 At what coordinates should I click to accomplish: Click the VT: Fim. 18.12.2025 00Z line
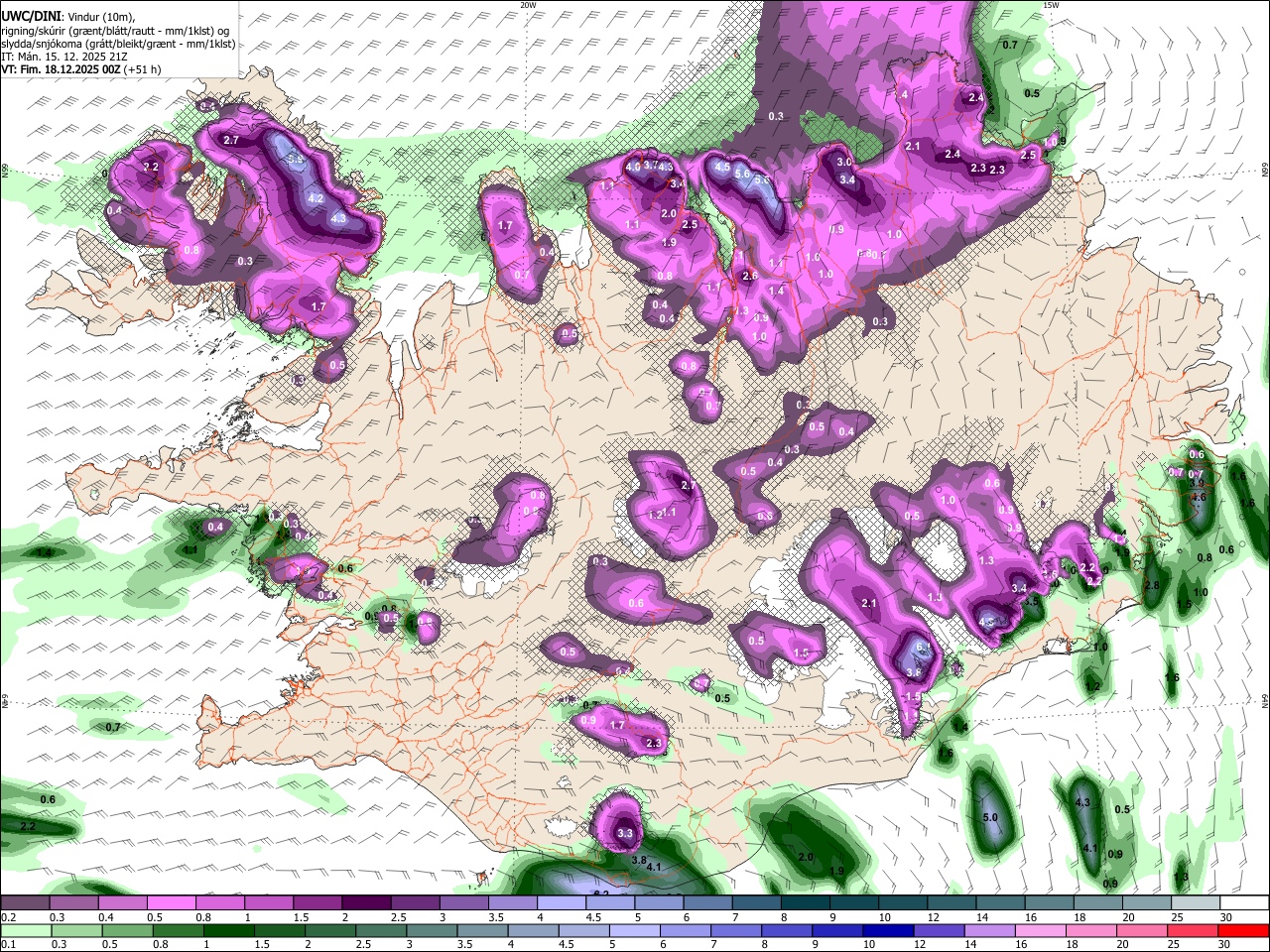tap(81, 69)
